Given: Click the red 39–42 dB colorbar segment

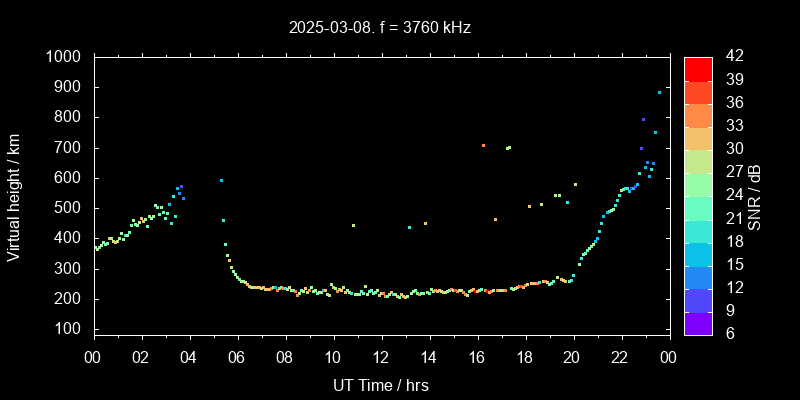Looking at the screenshot, I should coord(698,68).
